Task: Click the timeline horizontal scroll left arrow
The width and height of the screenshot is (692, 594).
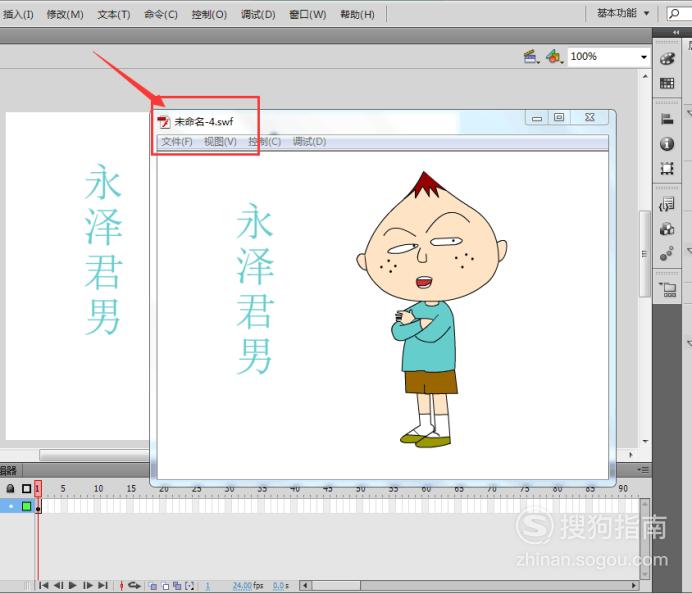Action: pos(304,586)
